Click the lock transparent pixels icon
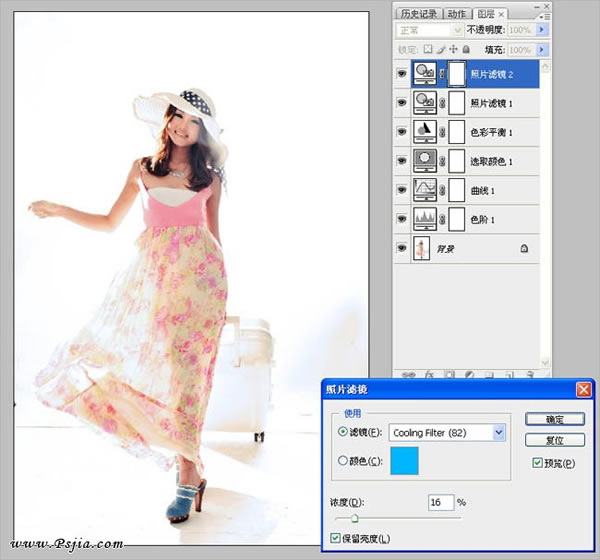 click(428, 49)
